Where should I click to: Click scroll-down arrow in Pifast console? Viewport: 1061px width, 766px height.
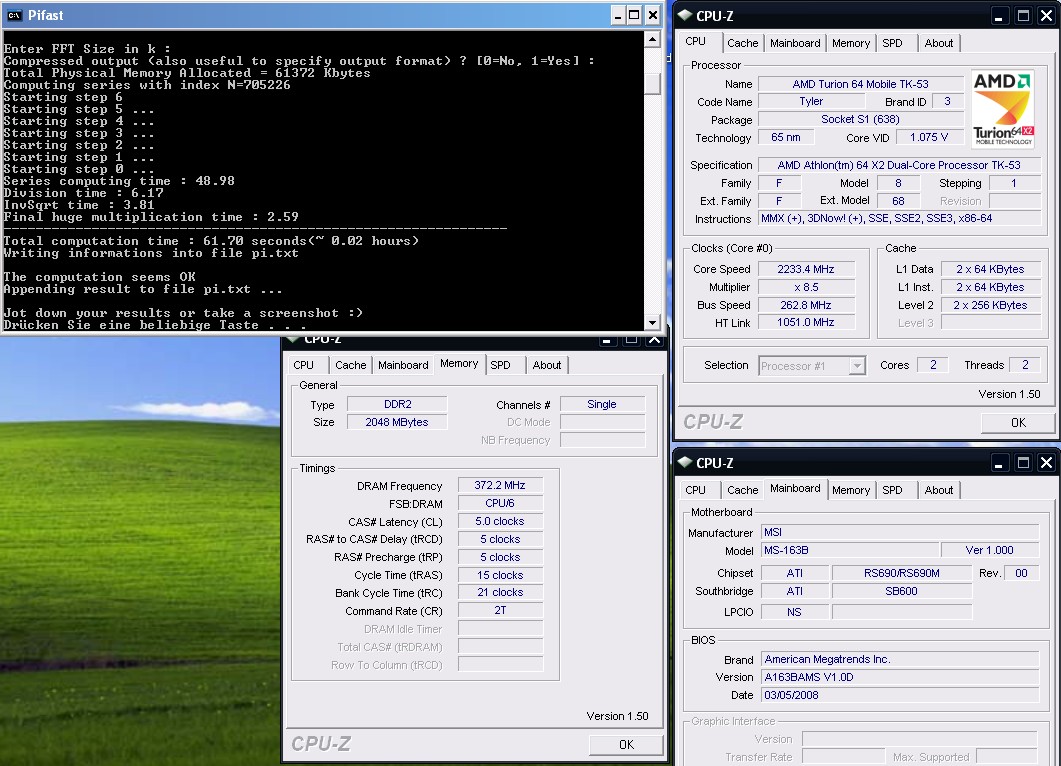click(652, 323)
